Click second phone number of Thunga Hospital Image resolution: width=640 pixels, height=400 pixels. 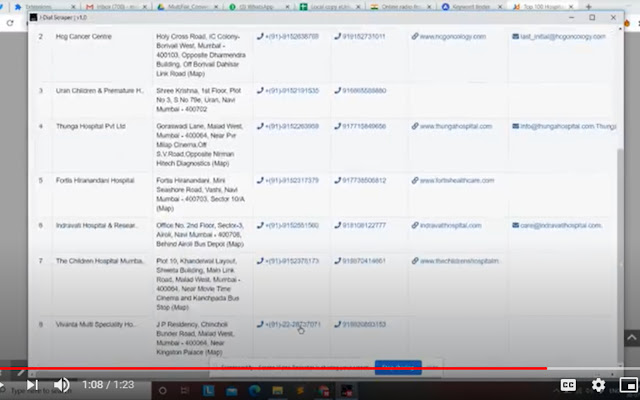[360, 127]
